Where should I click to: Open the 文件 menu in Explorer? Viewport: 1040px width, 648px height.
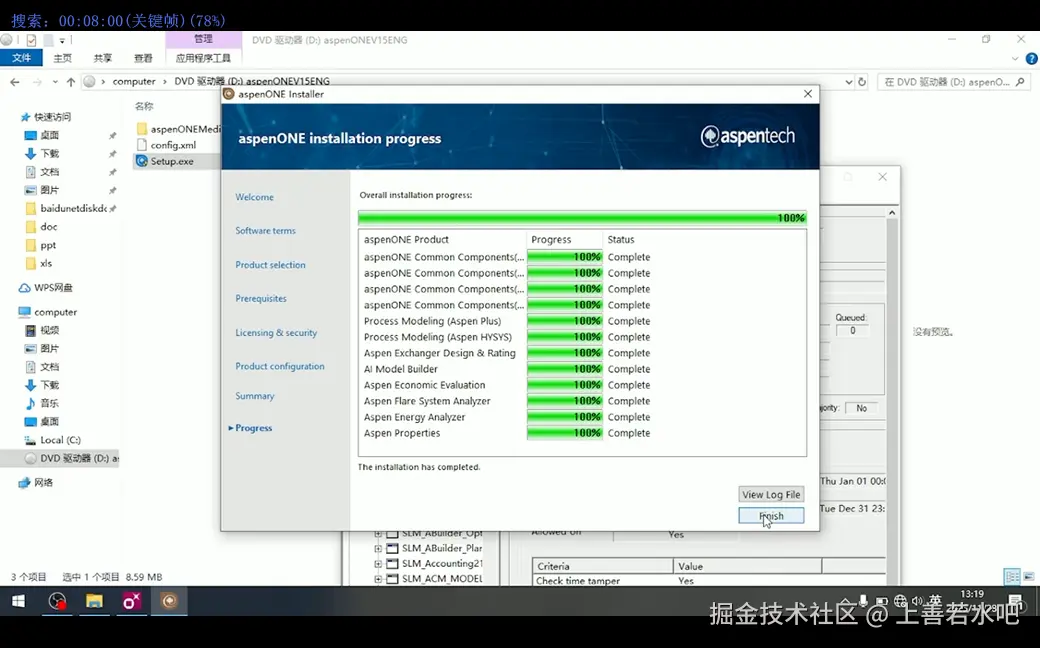[21, 58]
